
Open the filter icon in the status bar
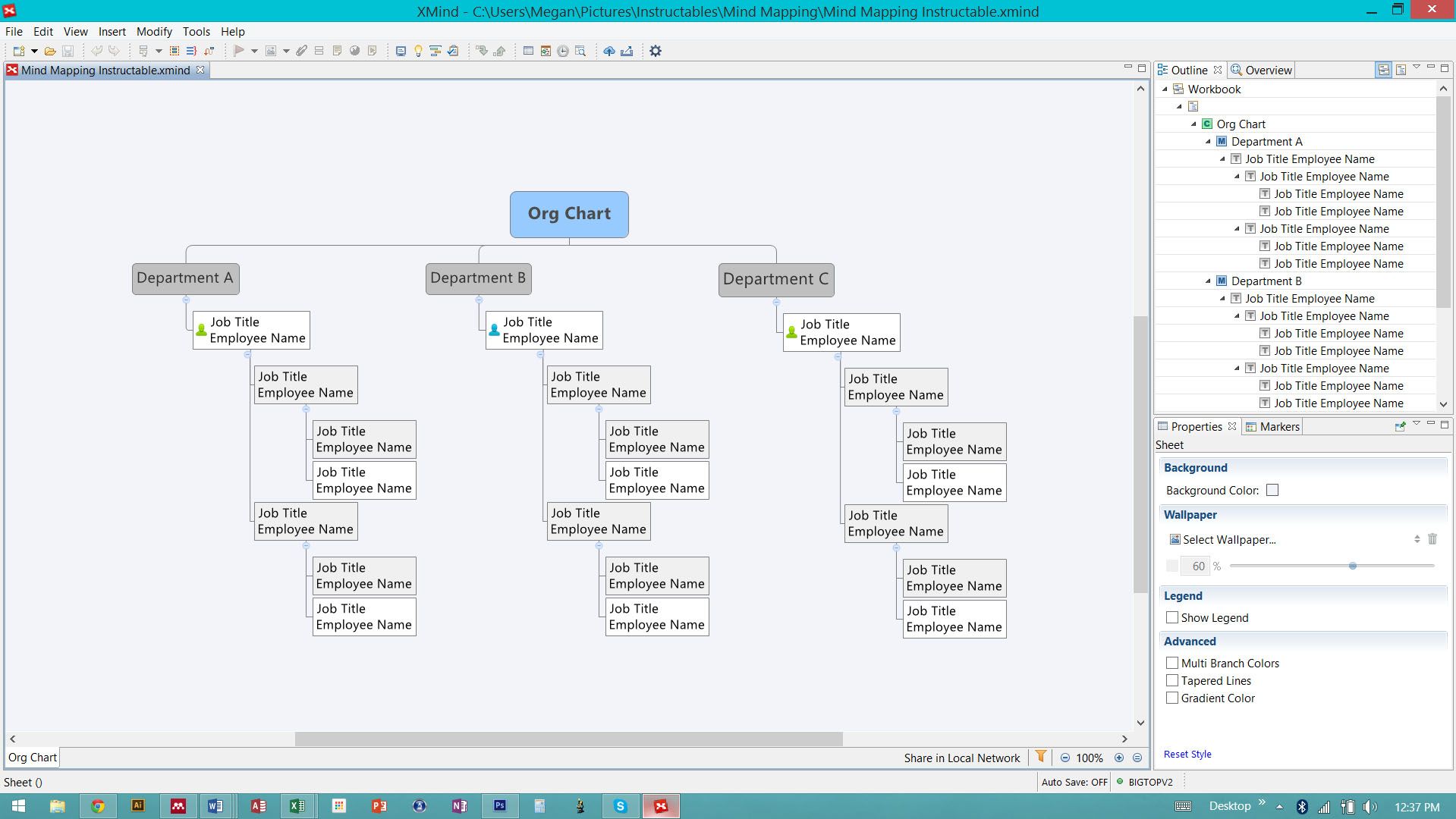coord(1040,757)
